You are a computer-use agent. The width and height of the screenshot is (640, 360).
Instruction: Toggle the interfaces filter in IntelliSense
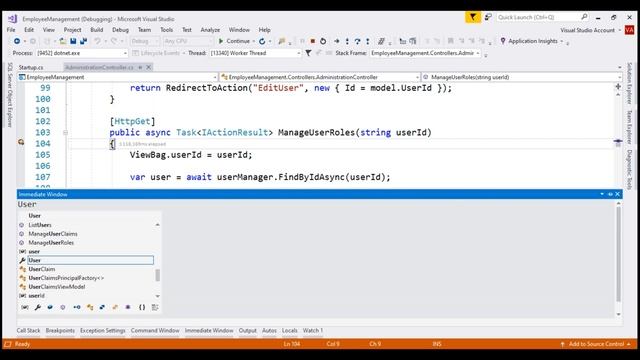tap(77, 307)
